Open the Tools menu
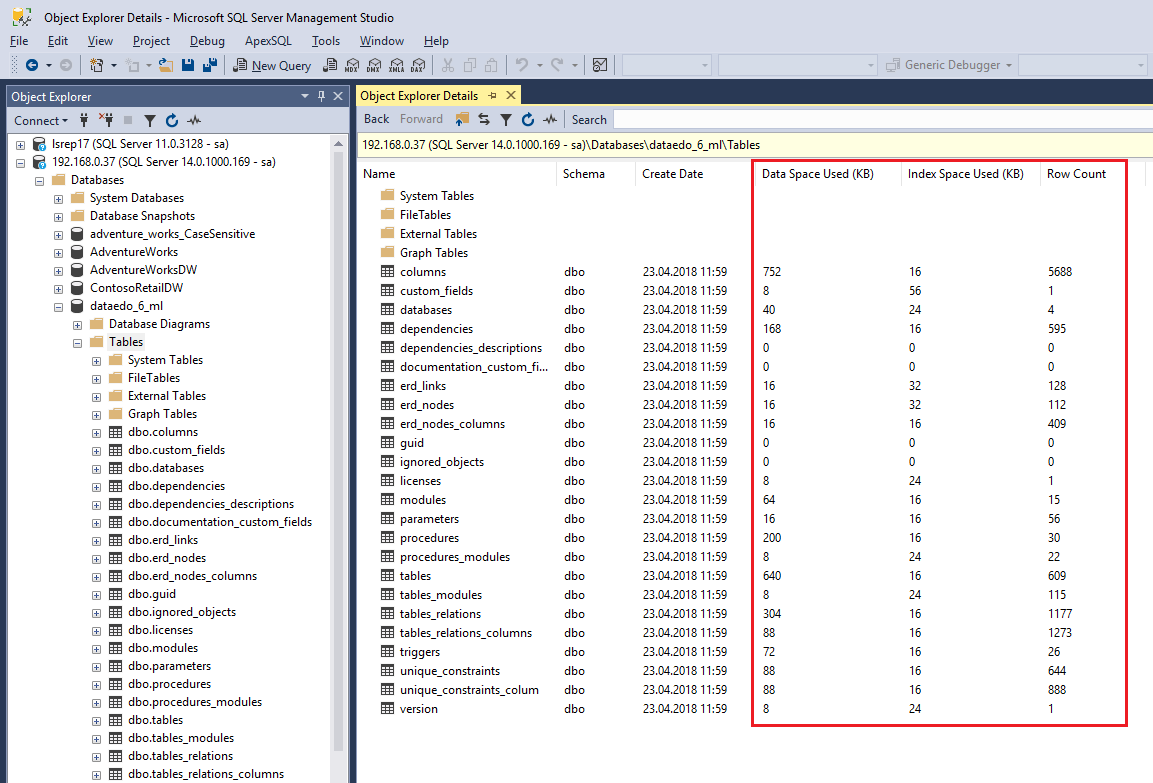The width and height of the screenshot is (1153, 783). click(325, 41)
